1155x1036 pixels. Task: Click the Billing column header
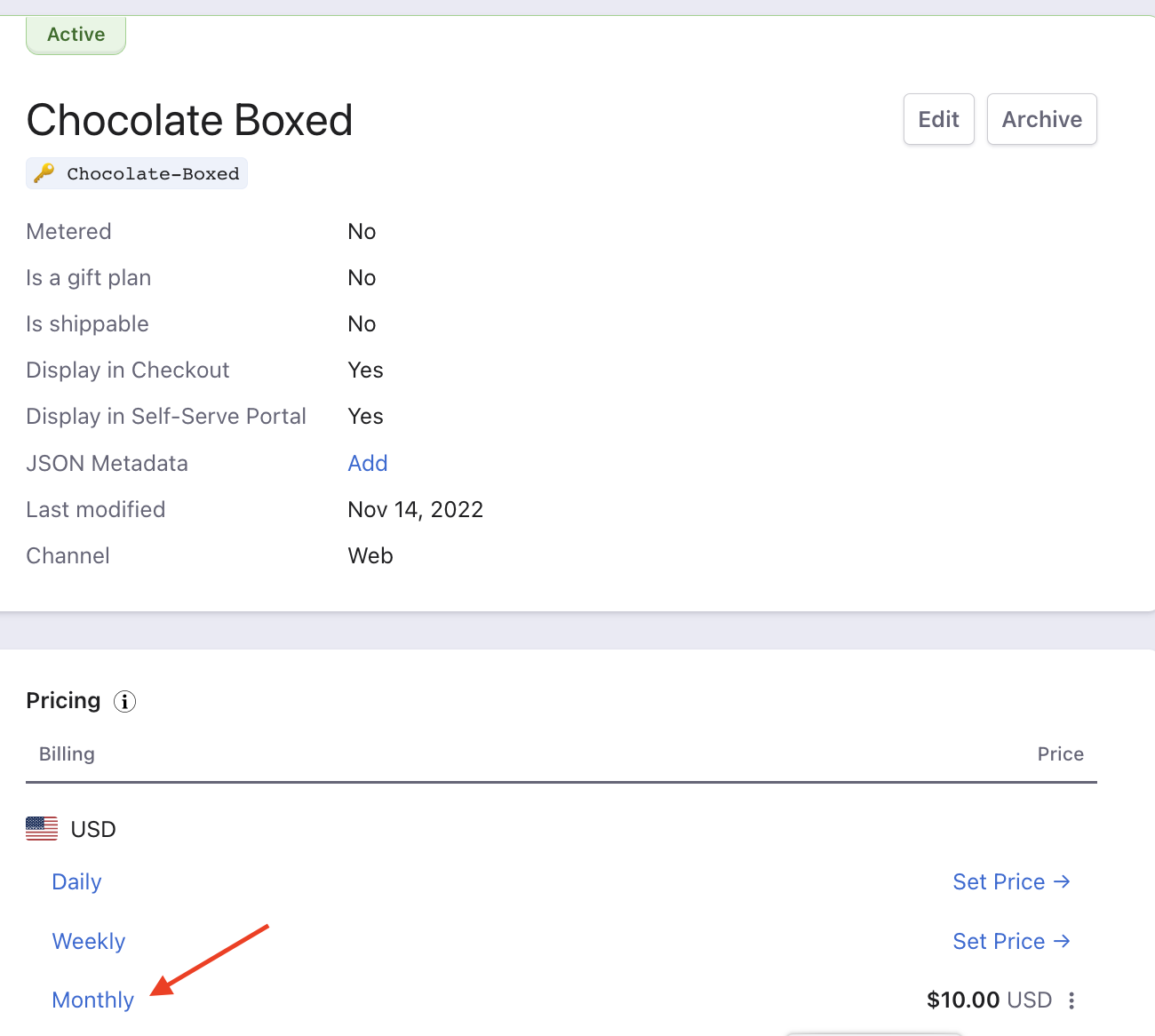tap(67, 753)
